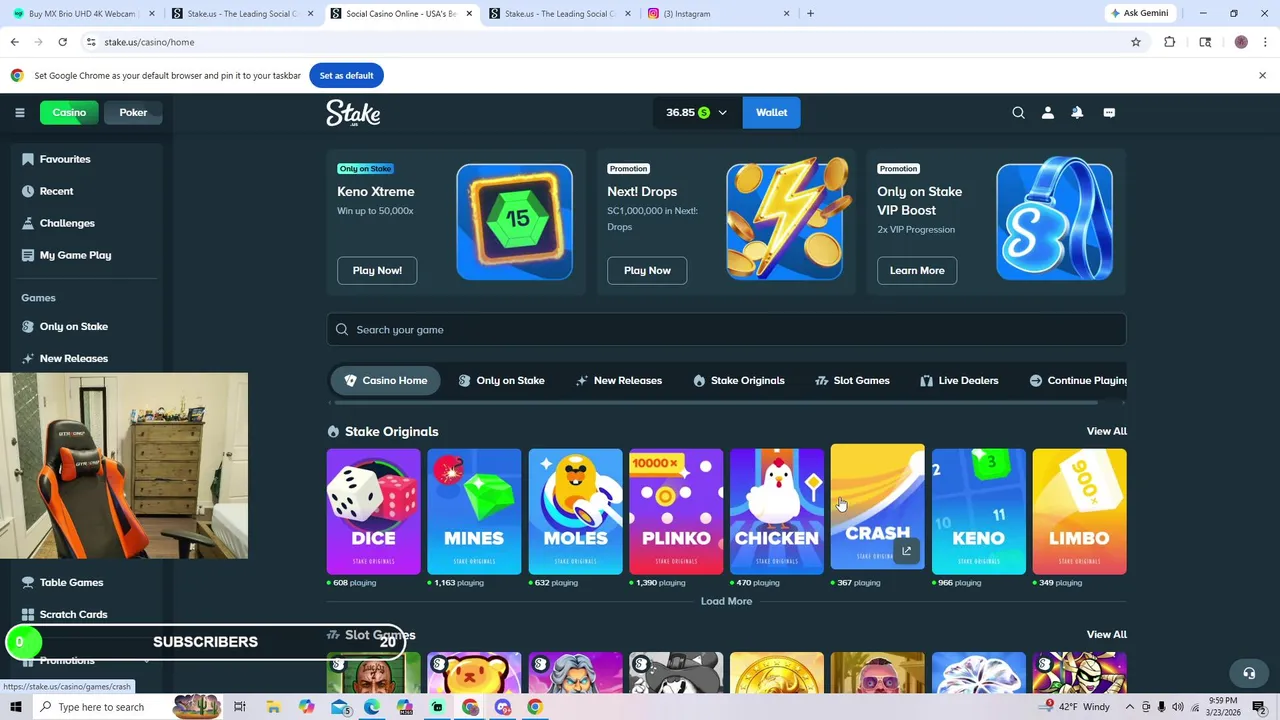Open the hamburger sidebar menu

point(19,112)
